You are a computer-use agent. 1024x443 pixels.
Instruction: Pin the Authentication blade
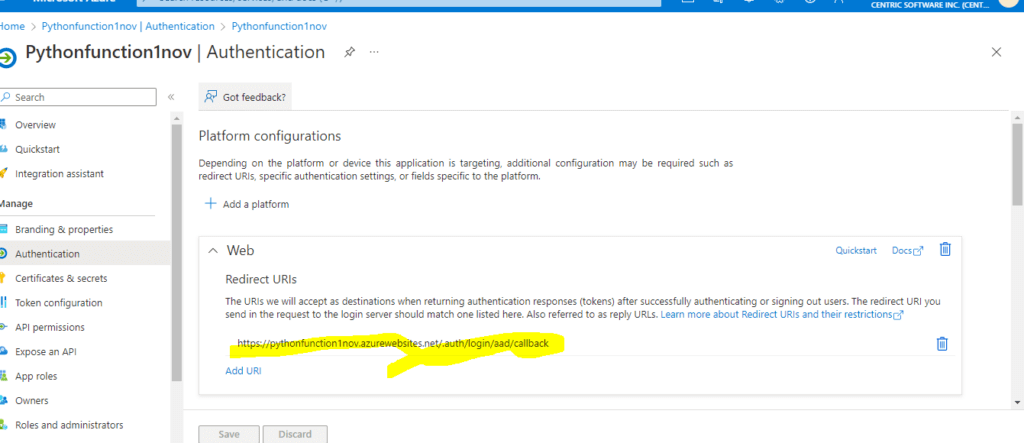pos(349,52)
